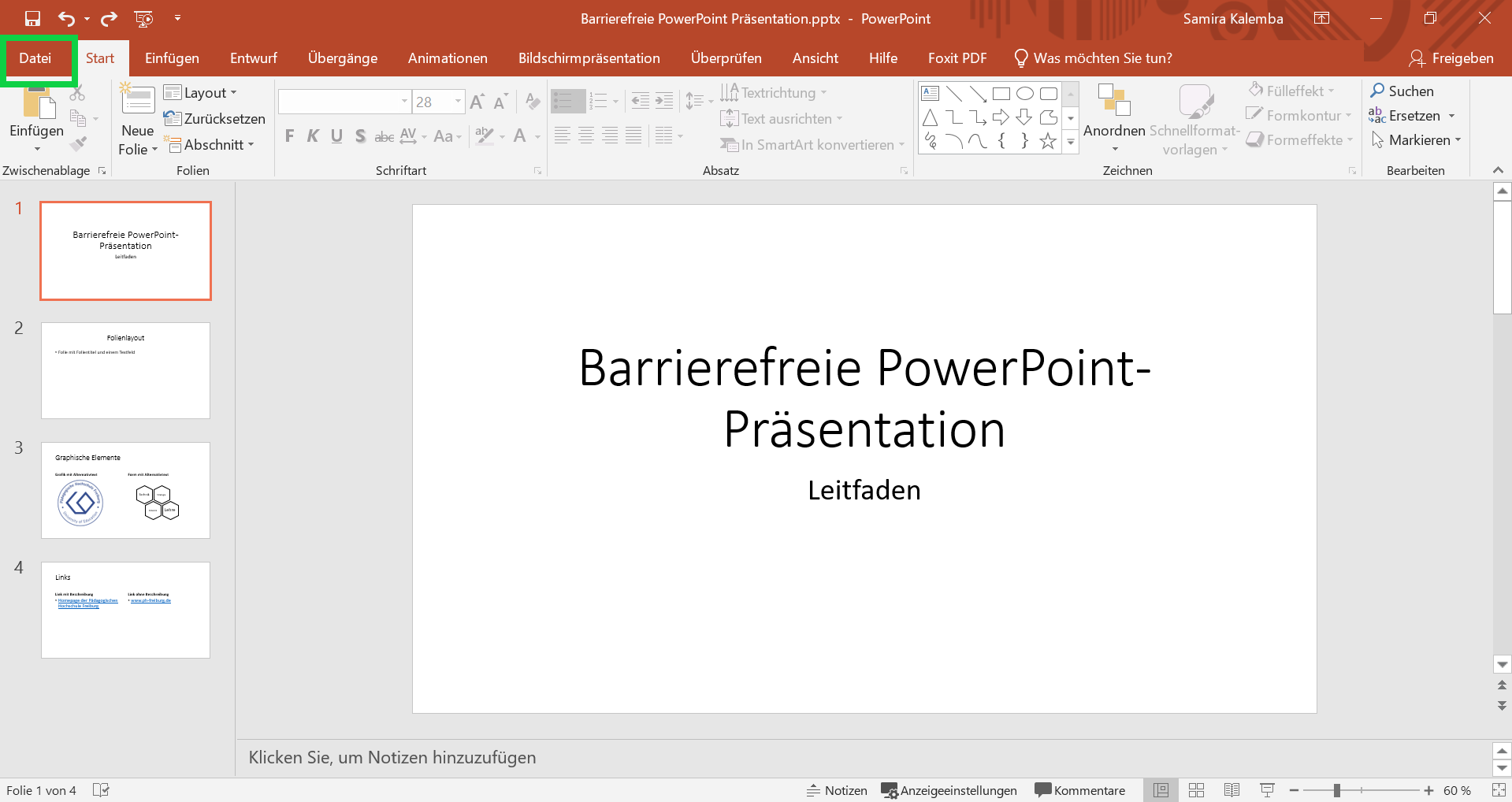Start Bildschirmpräsentation from status bar icon
This screenshot has height=802, width=1512.
coord(1266,790)
